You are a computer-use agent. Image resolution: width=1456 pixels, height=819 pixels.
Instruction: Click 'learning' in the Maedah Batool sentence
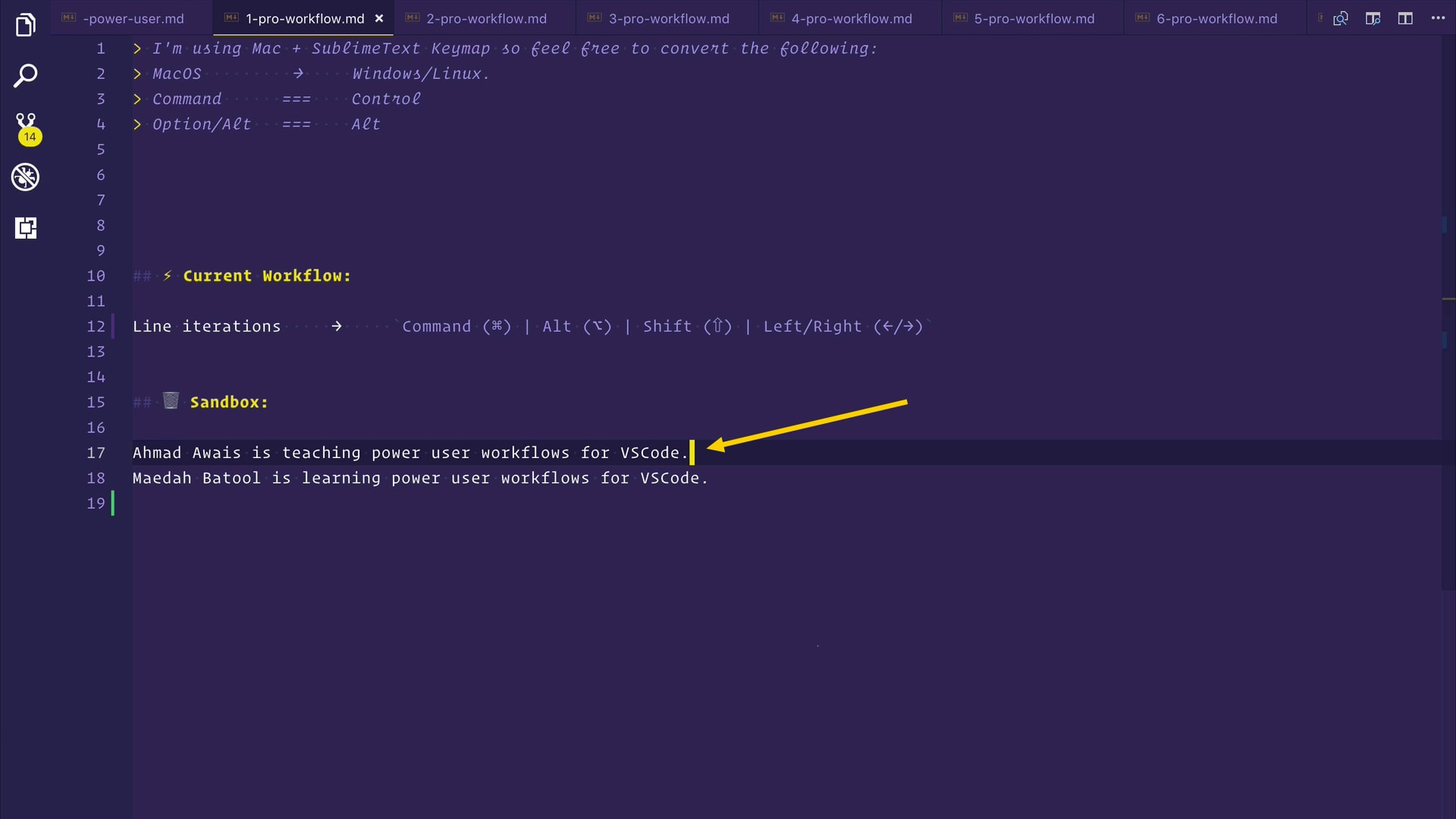341,479
